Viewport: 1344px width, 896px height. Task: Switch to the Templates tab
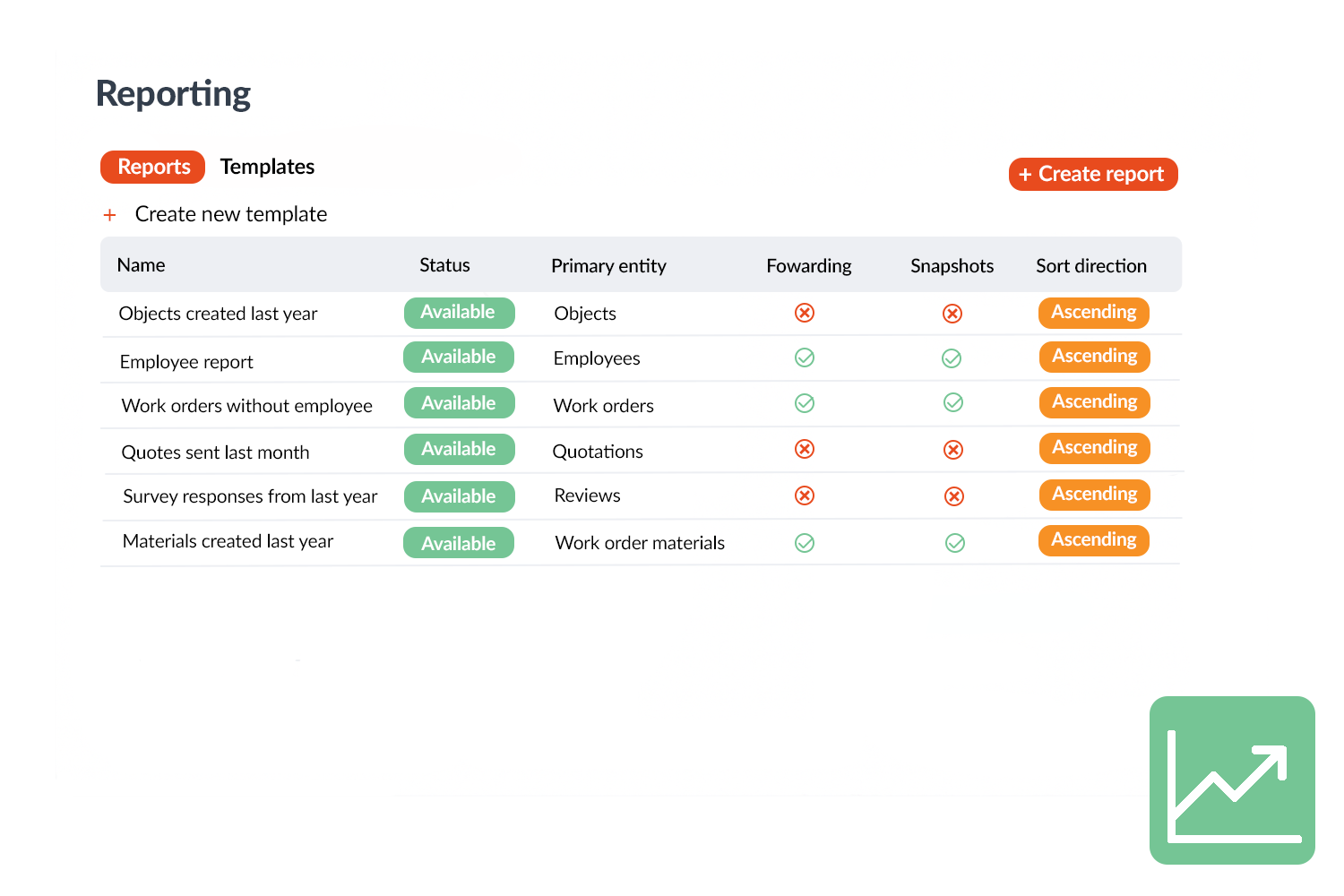click(x=267, y=168)
